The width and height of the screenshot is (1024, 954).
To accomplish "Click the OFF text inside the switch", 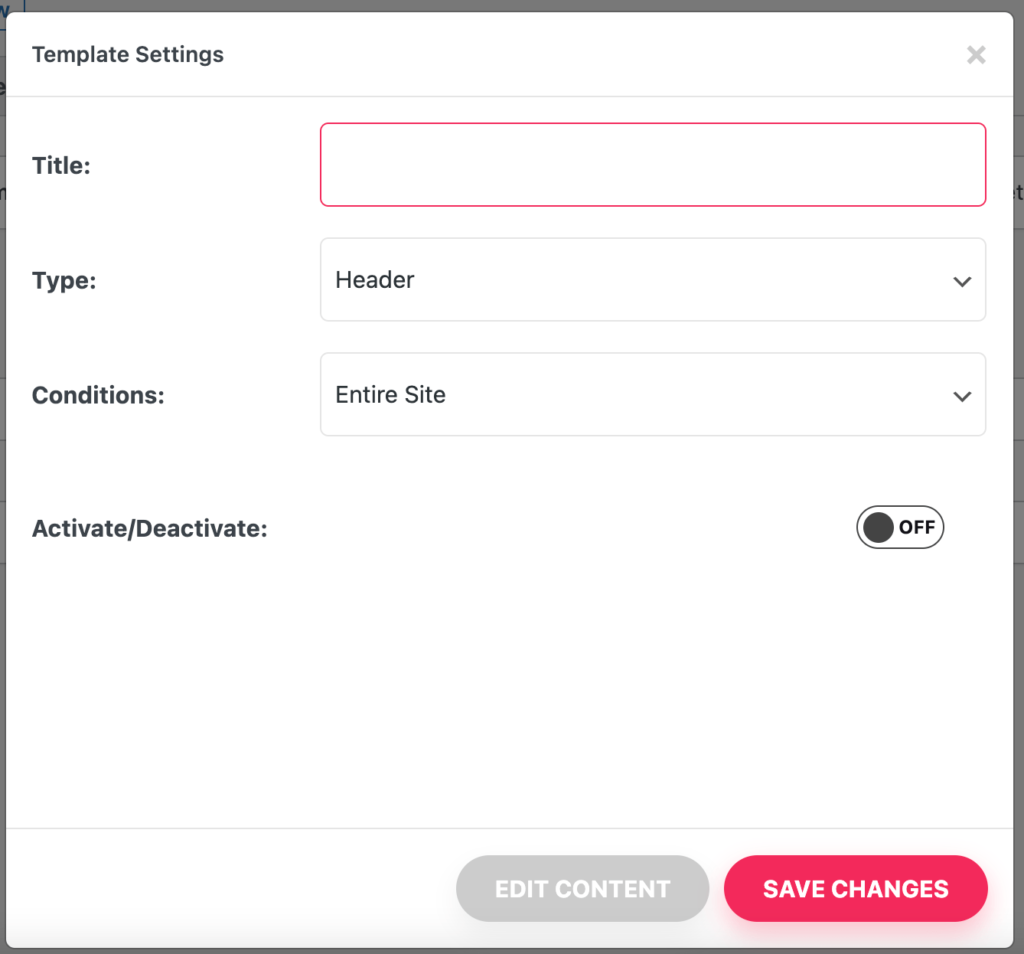I will pyautogui.click(x=916, y=528).
